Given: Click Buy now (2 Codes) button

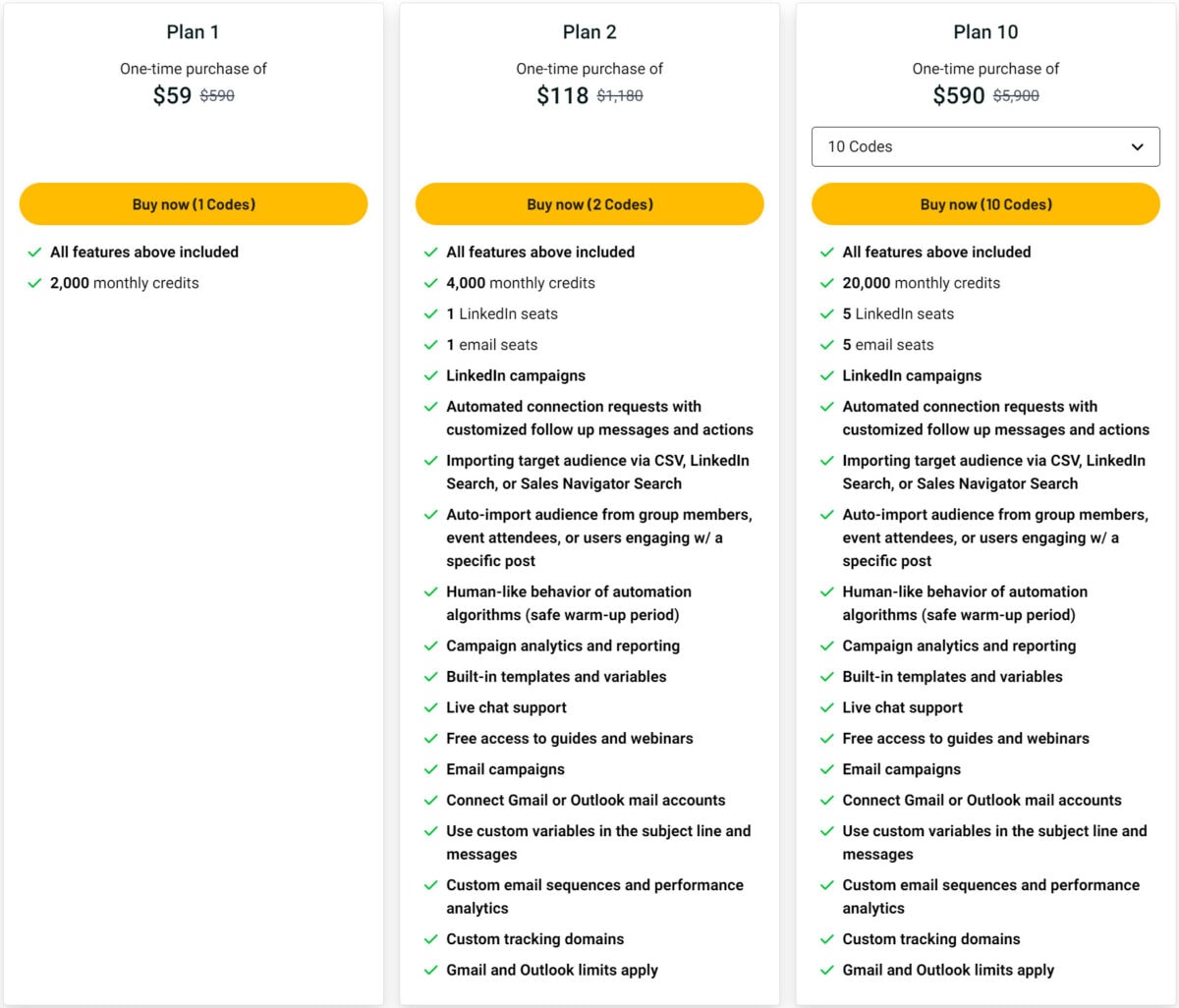Looking at the screenshot, I should pos(589,204).
